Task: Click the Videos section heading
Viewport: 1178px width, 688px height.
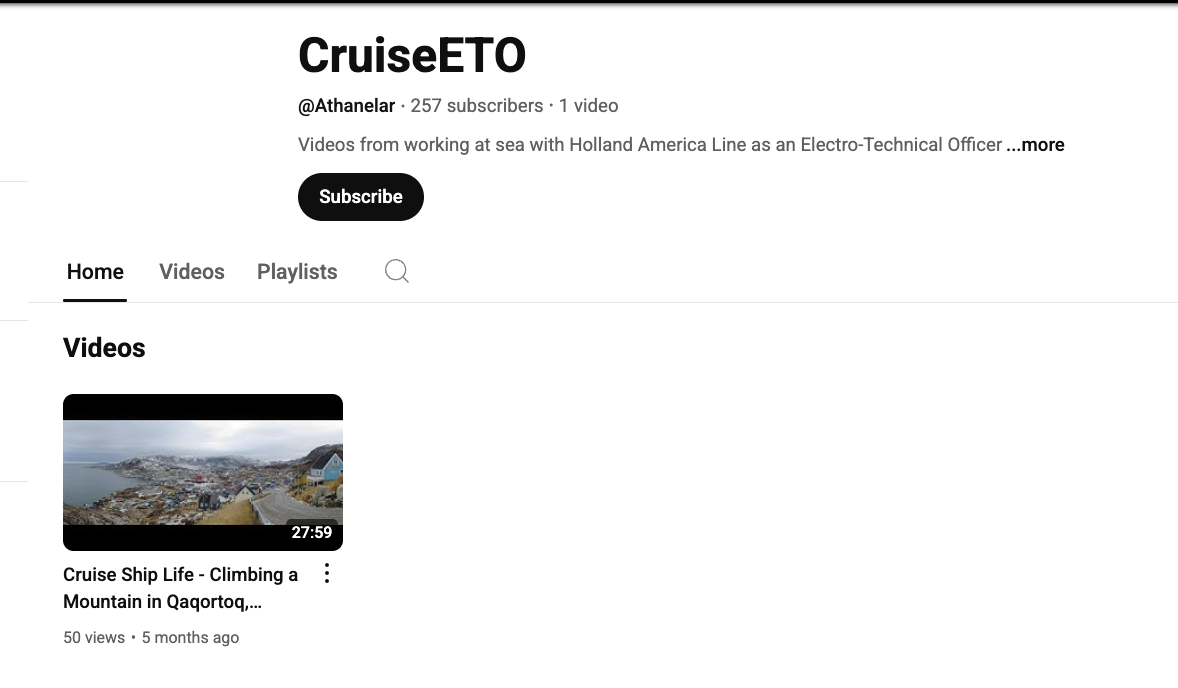Action: [x=104, y=348]
